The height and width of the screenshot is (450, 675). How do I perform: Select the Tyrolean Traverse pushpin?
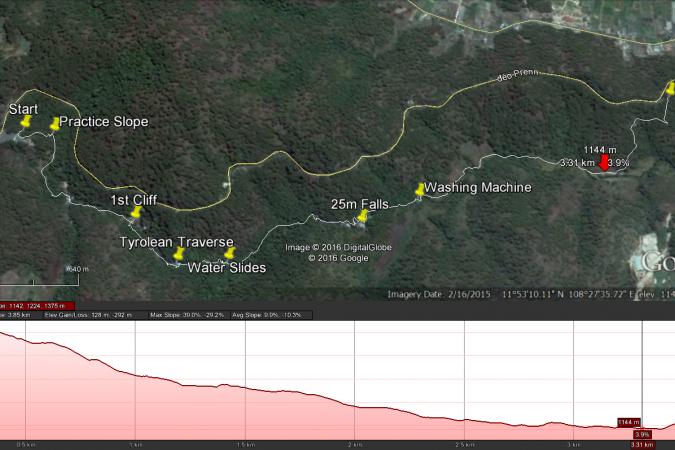(179, 254)
